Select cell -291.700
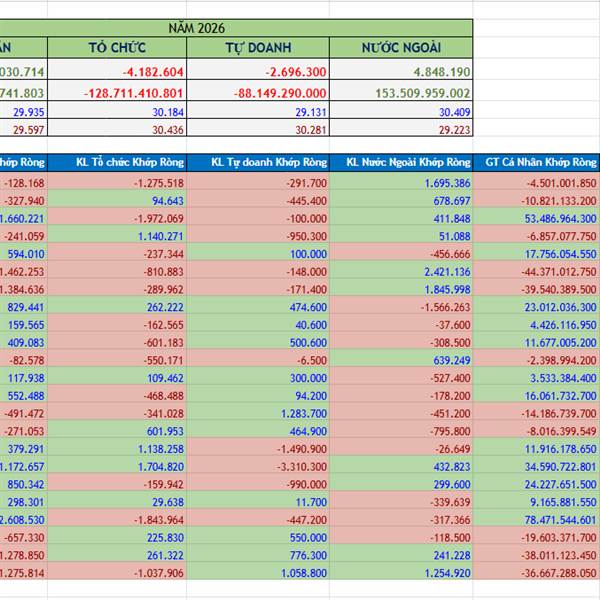 click(x=258, y=181)
